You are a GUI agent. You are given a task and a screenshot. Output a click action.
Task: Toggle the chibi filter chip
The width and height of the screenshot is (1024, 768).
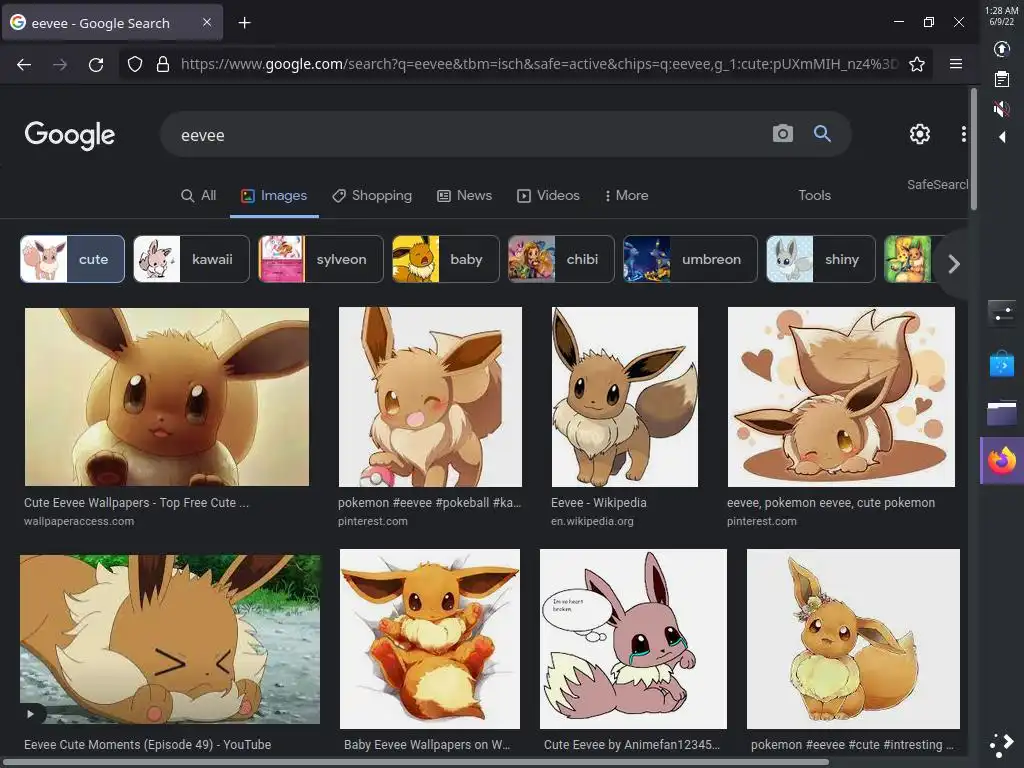(561, 259)
